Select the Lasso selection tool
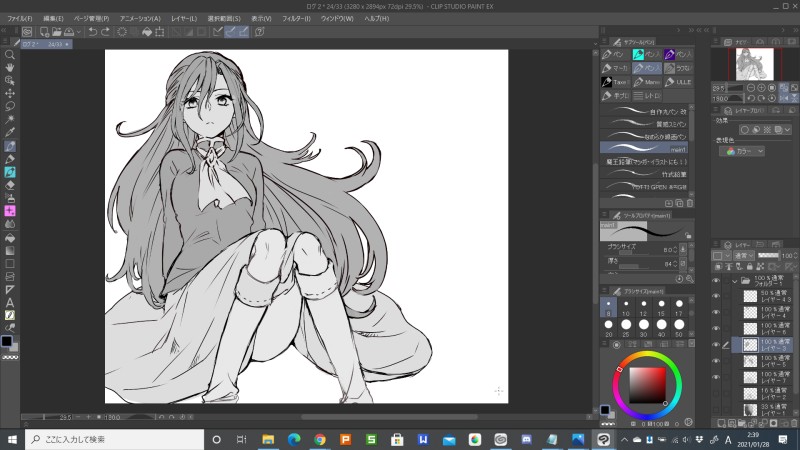The width and height of the screenshot is (800, 450). (9, 106)
